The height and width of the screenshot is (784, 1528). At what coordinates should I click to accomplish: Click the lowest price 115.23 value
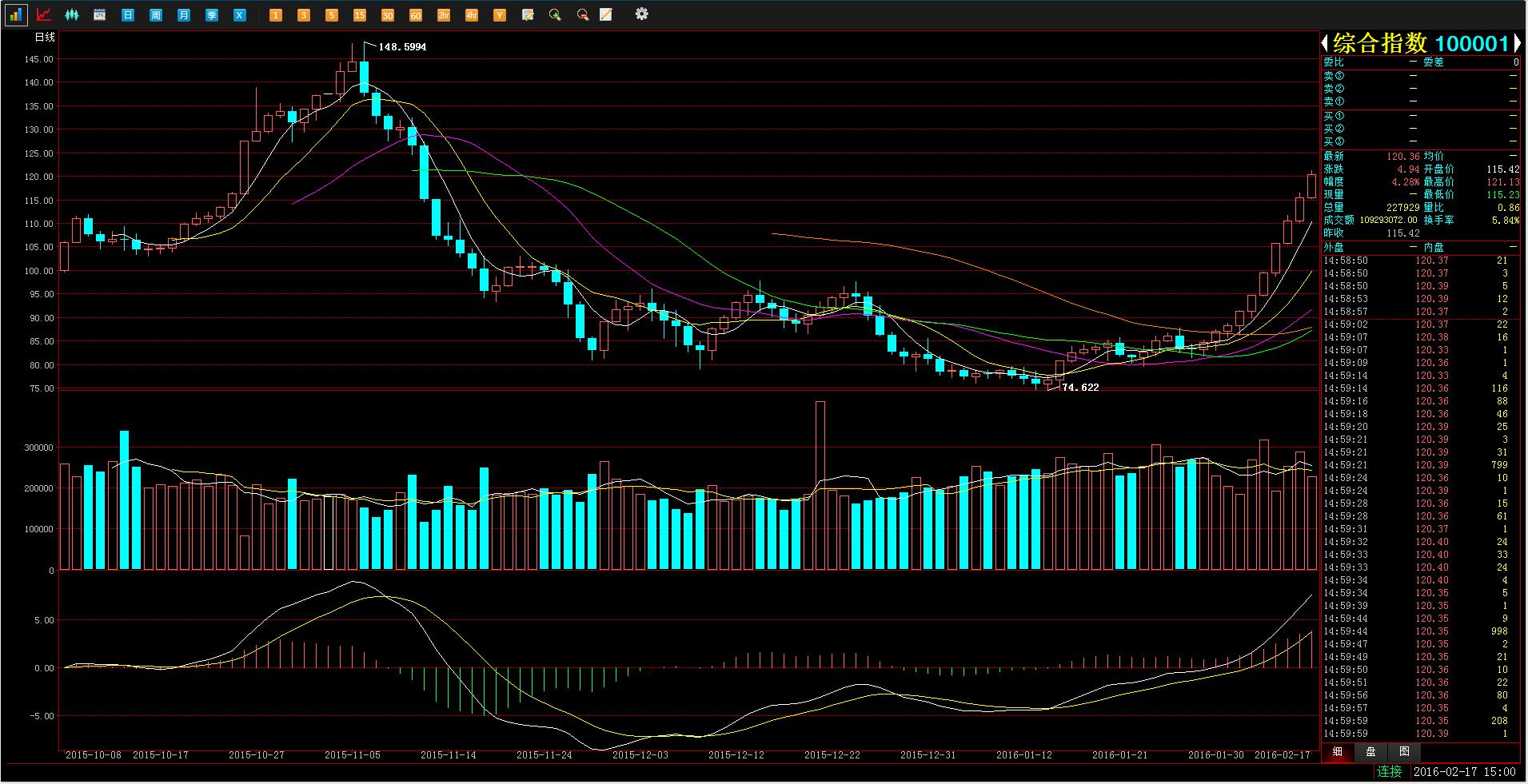click(x=1503, y=195)
